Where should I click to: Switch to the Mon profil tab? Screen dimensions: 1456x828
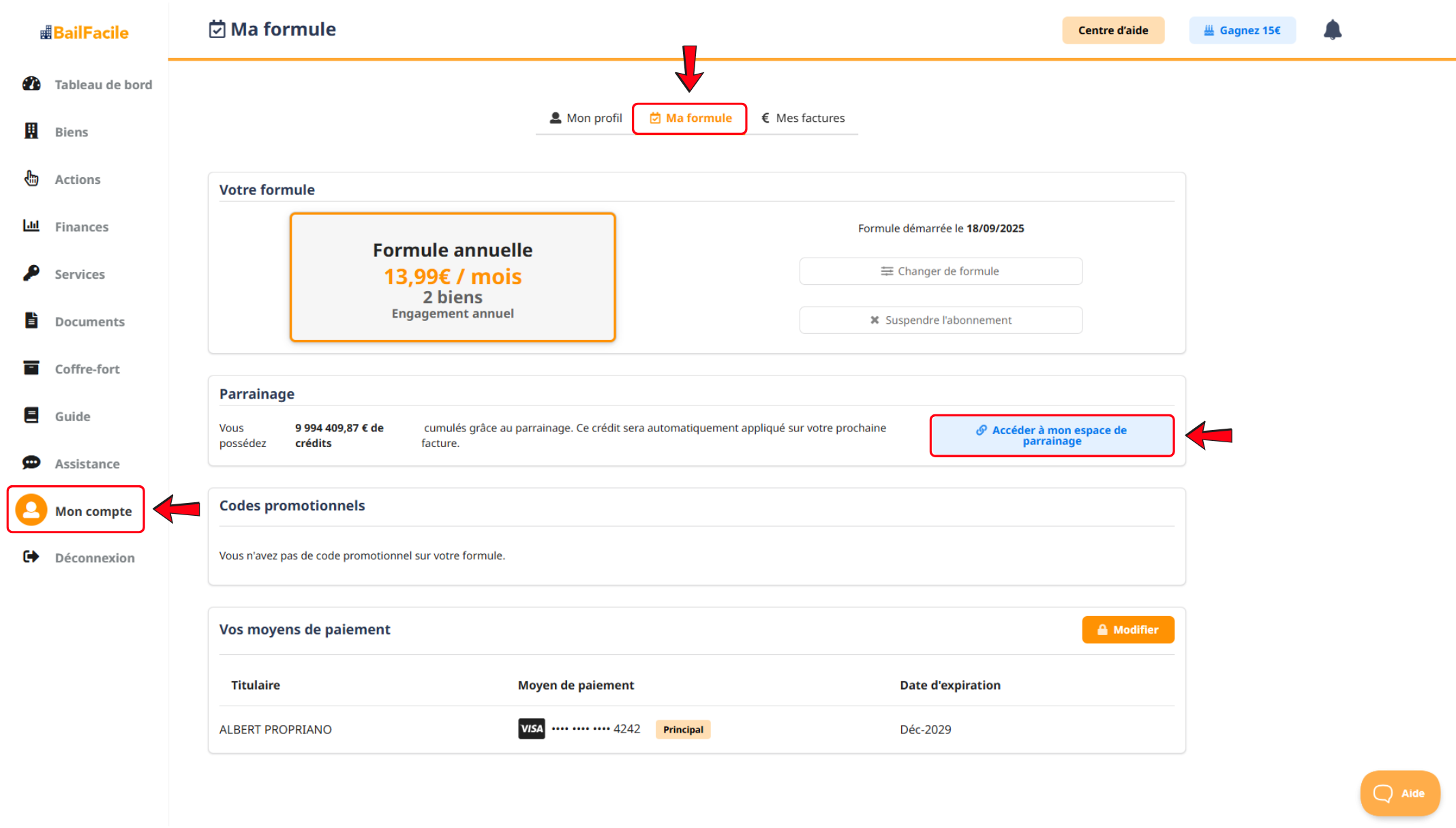(586, 118)
